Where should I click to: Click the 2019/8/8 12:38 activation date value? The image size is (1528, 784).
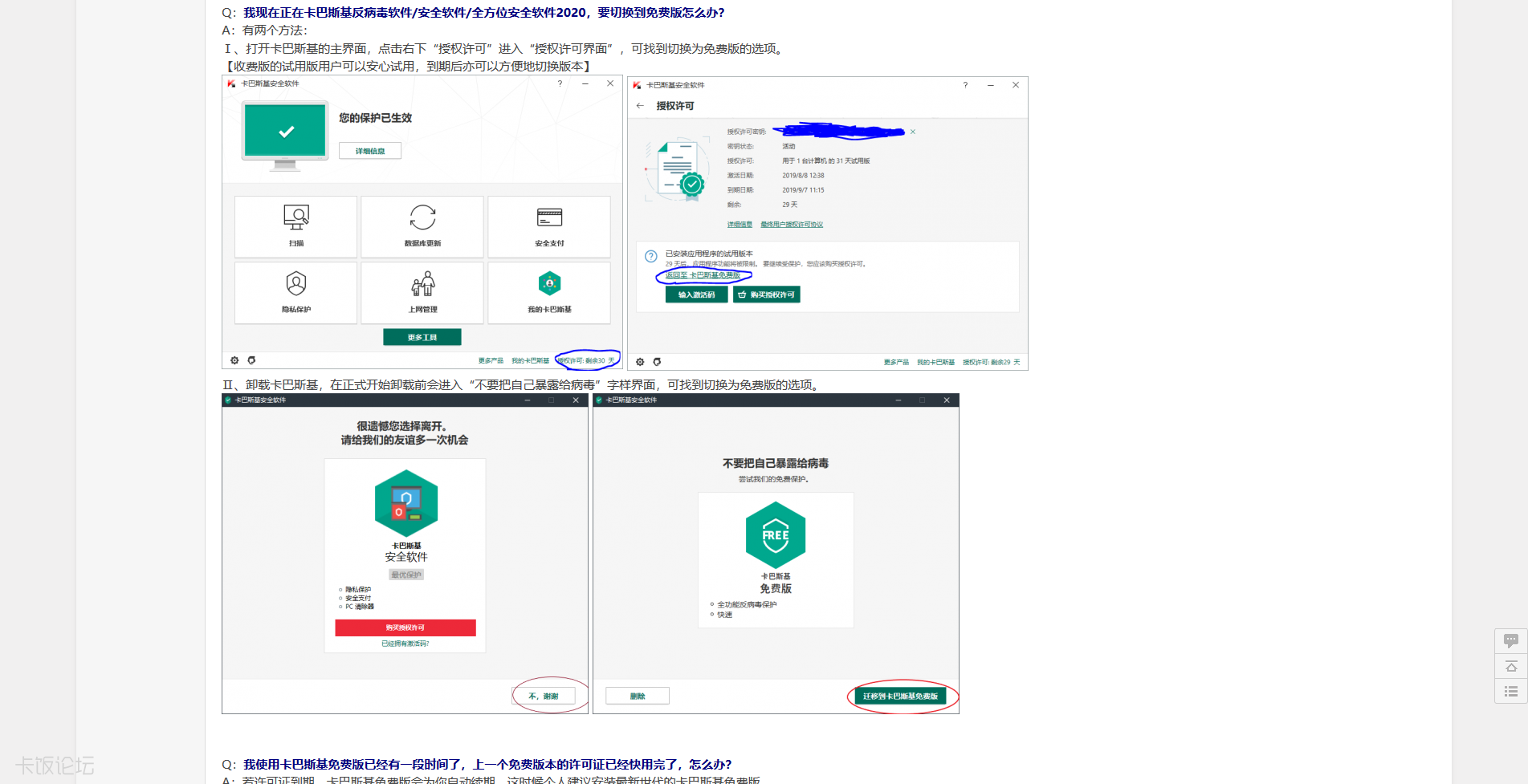[x=803, y=176]
